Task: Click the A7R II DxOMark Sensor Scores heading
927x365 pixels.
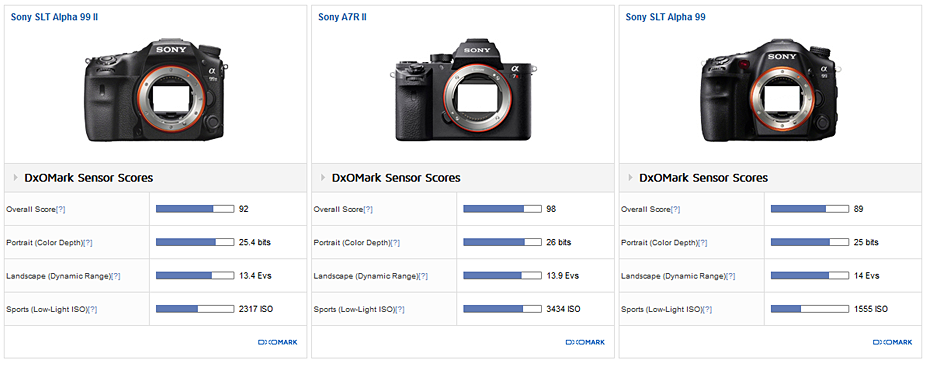Action: coord(396,177)
